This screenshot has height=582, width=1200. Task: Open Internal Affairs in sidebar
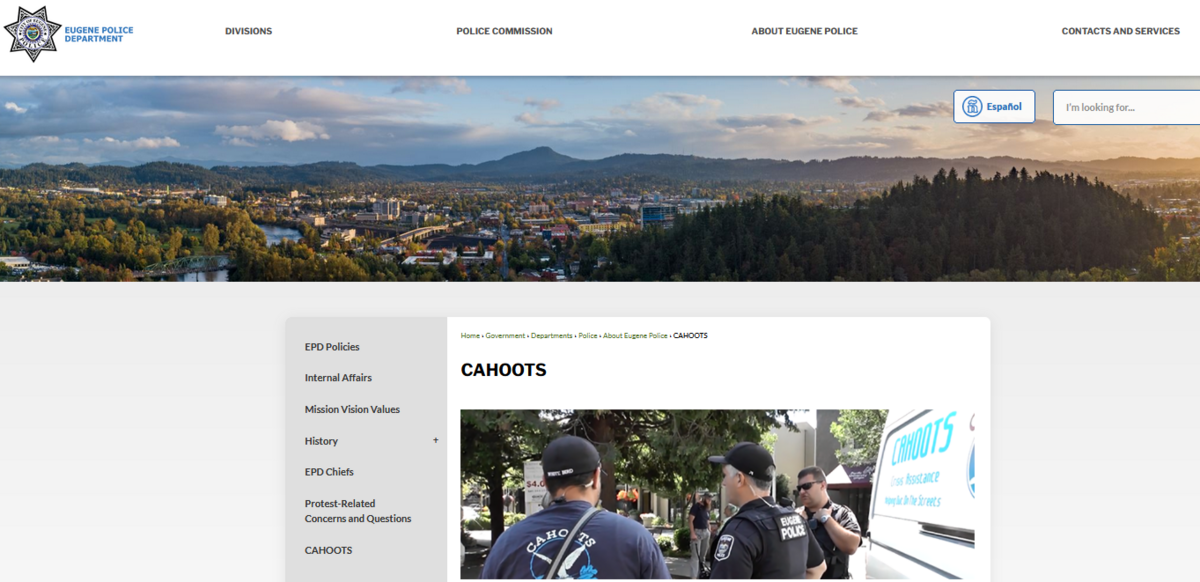[338, 378]
